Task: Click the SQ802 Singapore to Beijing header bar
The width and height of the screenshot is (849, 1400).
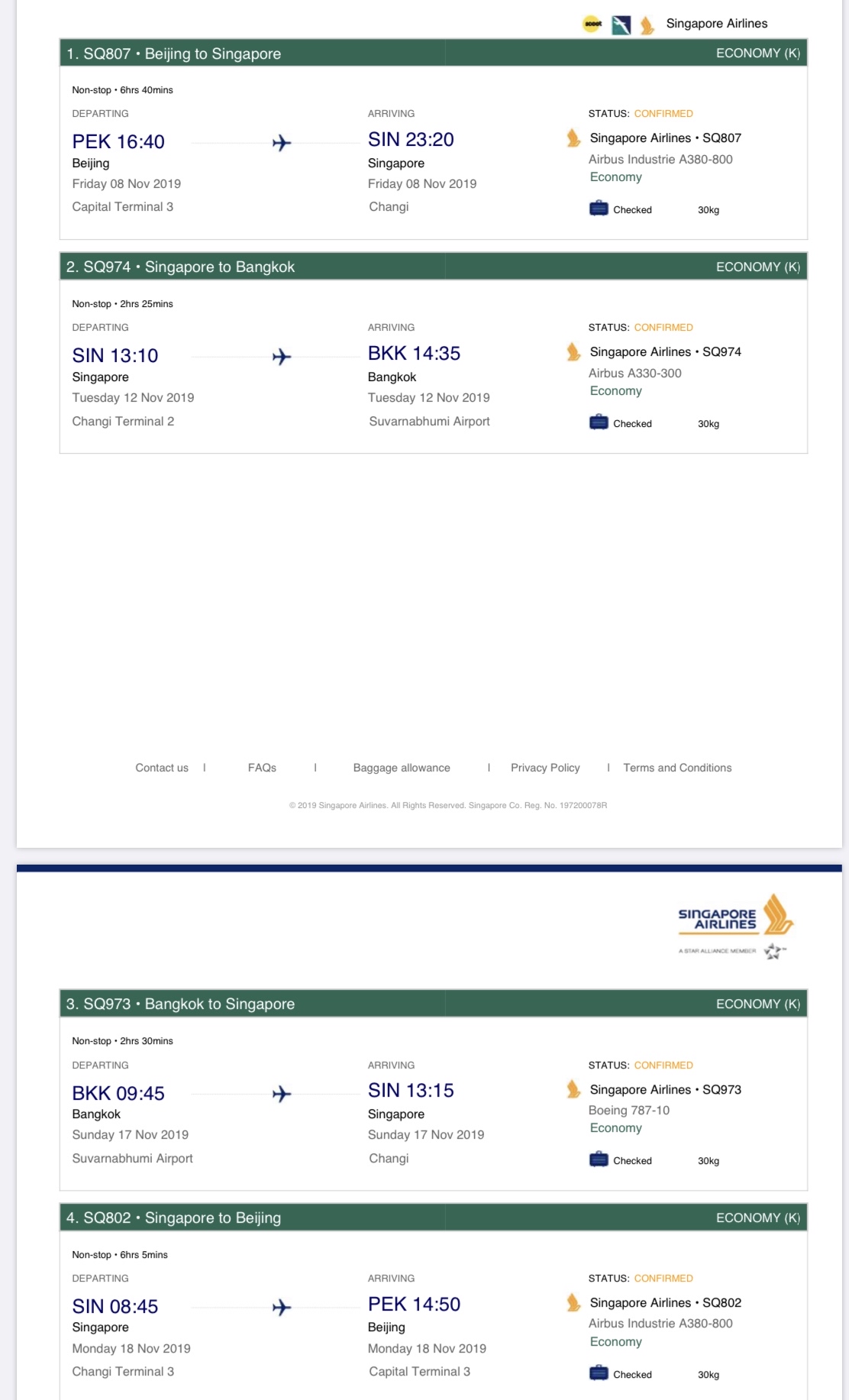Action: [x=174, y=1217]
